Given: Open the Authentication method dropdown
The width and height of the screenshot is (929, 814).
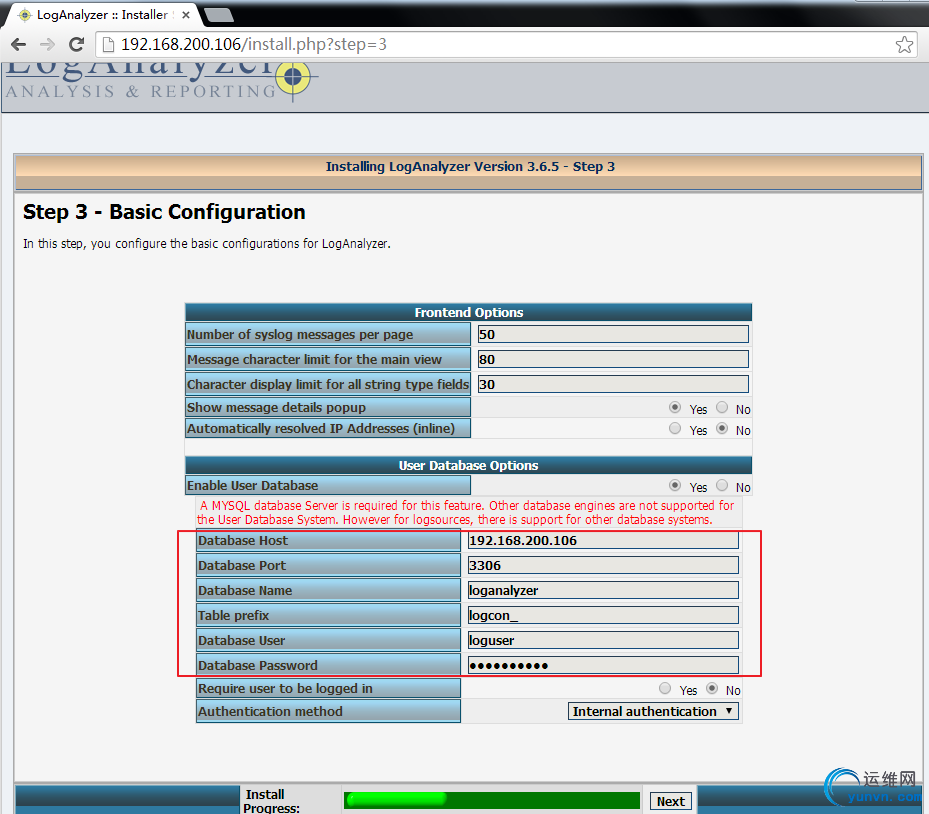Looking at the screenshot, I should (653, 711).
